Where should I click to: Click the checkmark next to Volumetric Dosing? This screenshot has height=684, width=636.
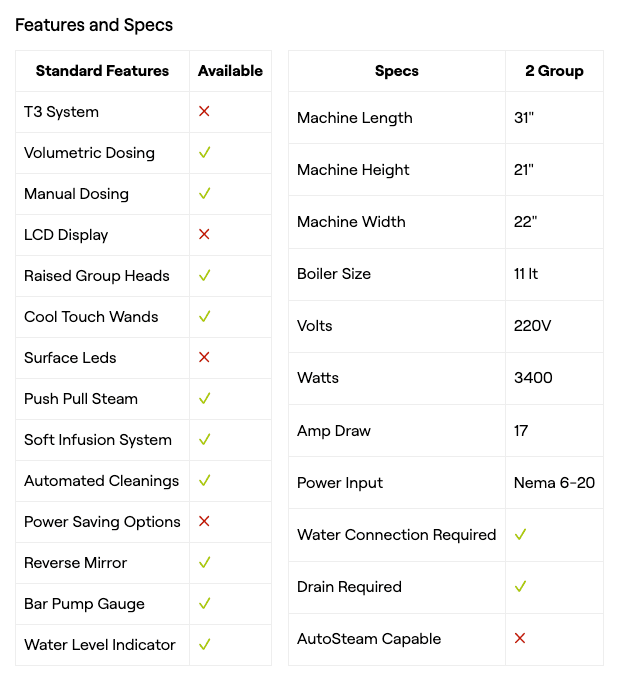point(204,153)
